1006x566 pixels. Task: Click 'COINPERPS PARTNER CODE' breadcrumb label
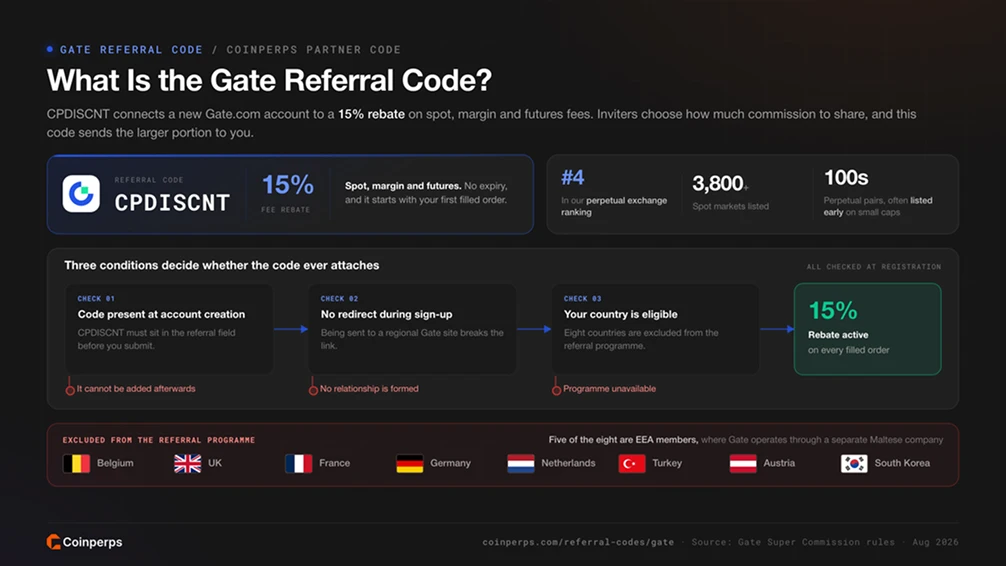pos(314,49)
